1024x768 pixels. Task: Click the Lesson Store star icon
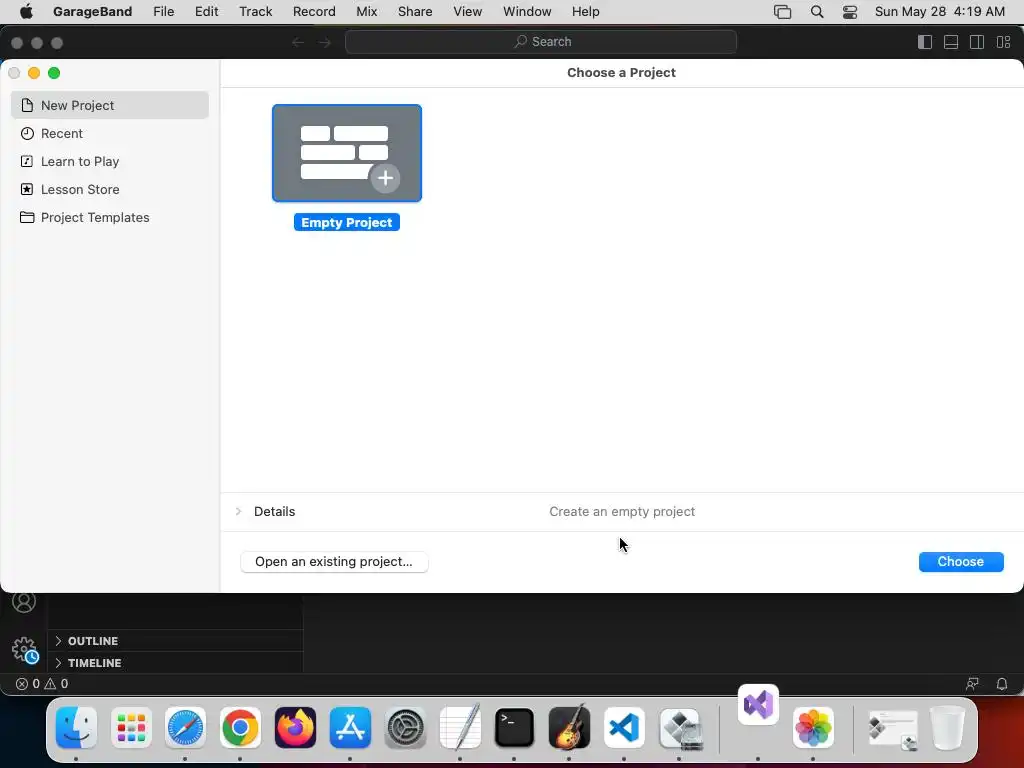click(x=27, y=189)
